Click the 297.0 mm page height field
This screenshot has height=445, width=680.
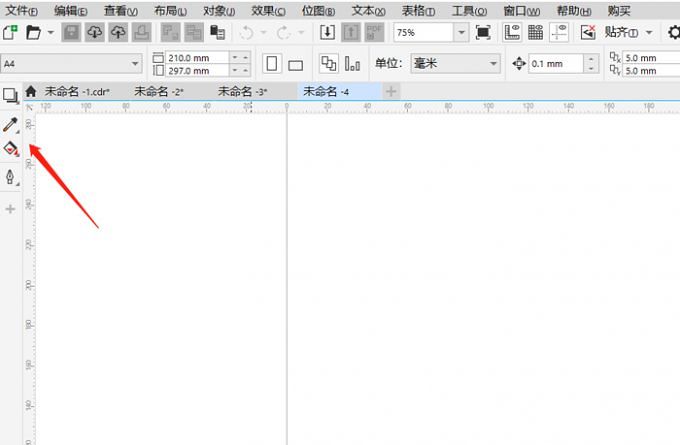(197, 70)
